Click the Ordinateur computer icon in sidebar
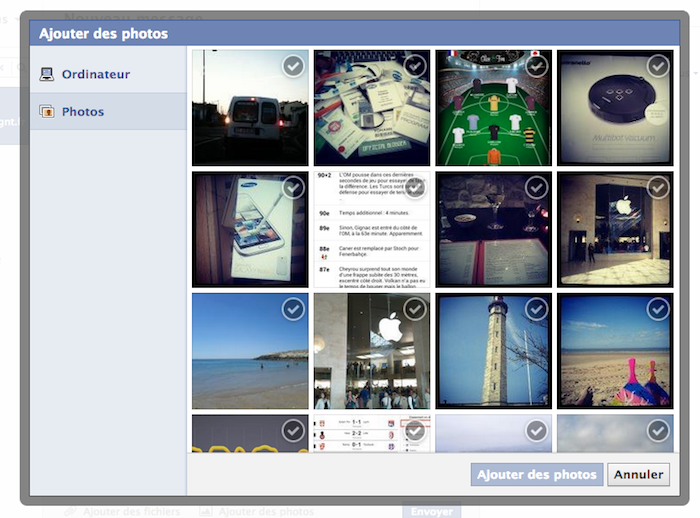Screen dimensions: 700x518 point(46,74)
